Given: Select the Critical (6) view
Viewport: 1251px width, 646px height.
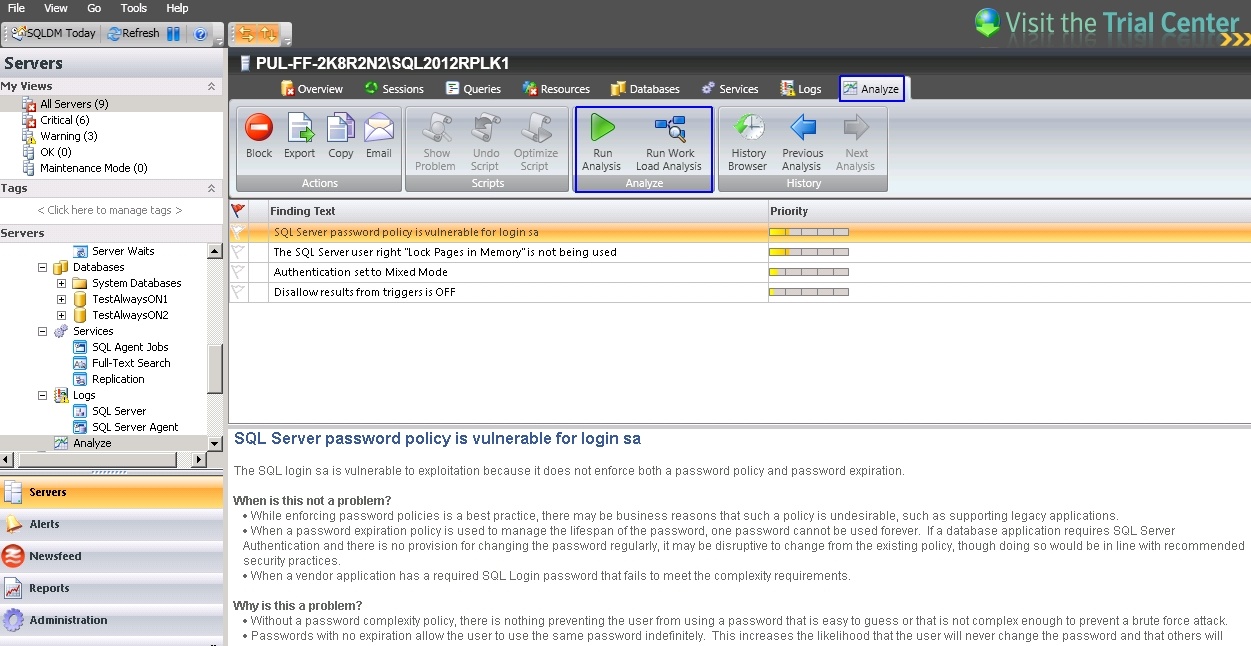Looking at the screenshot, I should (x=64, y=120).
